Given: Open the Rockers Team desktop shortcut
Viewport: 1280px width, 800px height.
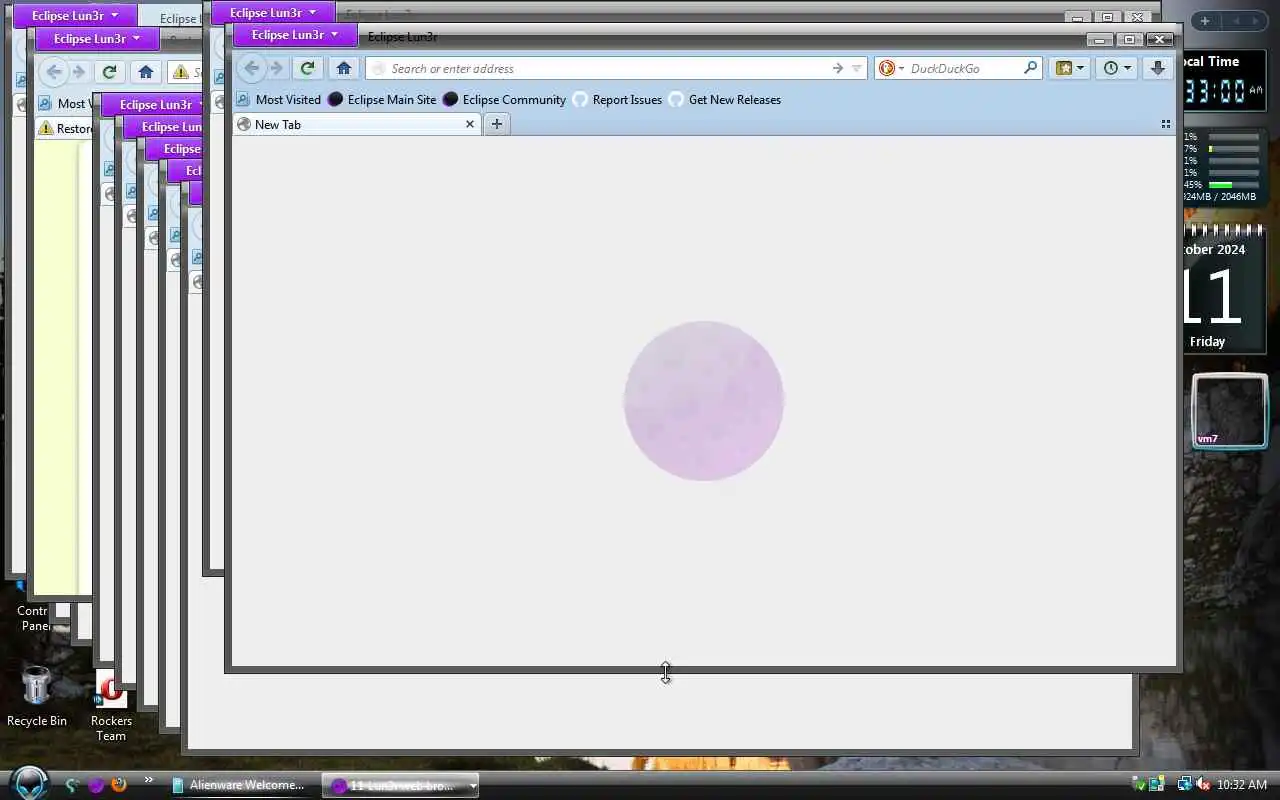Looking at the screenshot, I should (111, 707).
